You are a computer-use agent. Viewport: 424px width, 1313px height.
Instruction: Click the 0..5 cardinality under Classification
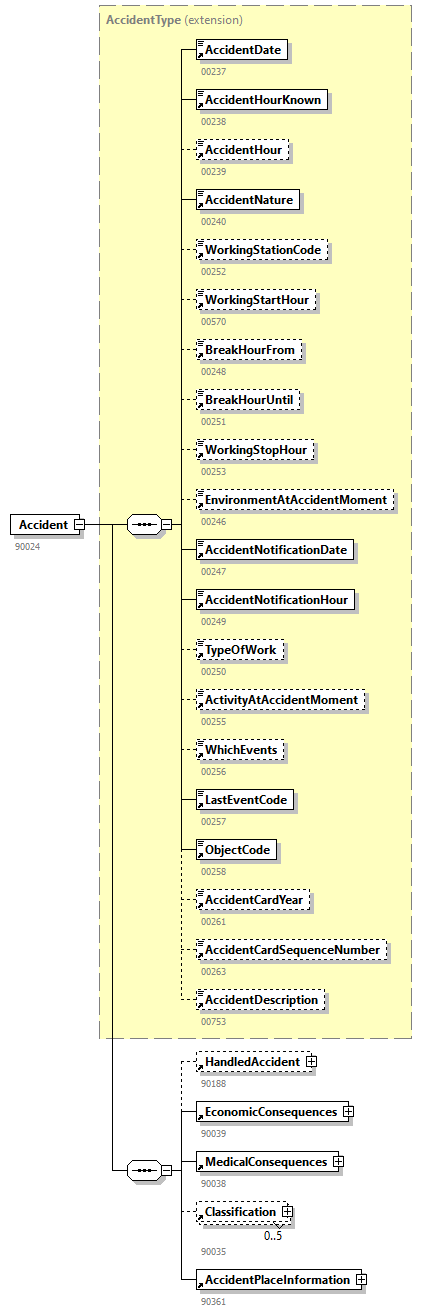point(273,1235)
